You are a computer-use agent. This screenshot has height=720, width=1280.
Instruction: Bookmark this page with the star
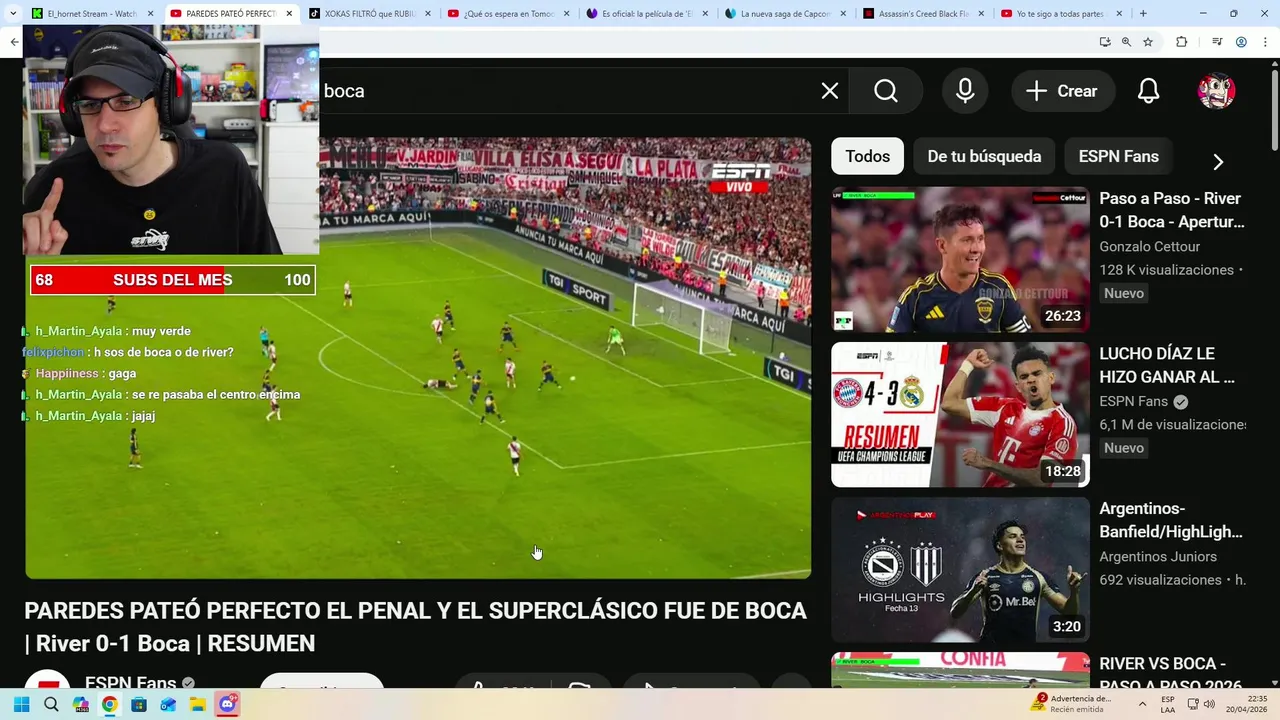(1148, 42)
